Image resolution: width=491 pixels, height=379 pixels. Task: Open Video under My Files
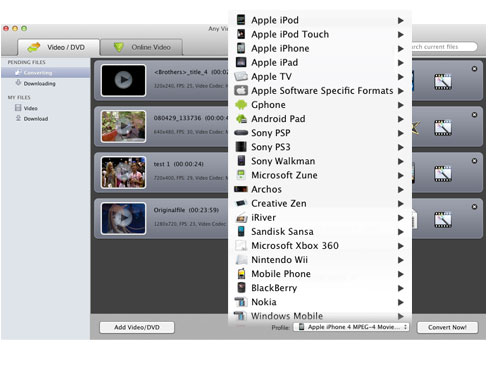click(x=26, y=108)
